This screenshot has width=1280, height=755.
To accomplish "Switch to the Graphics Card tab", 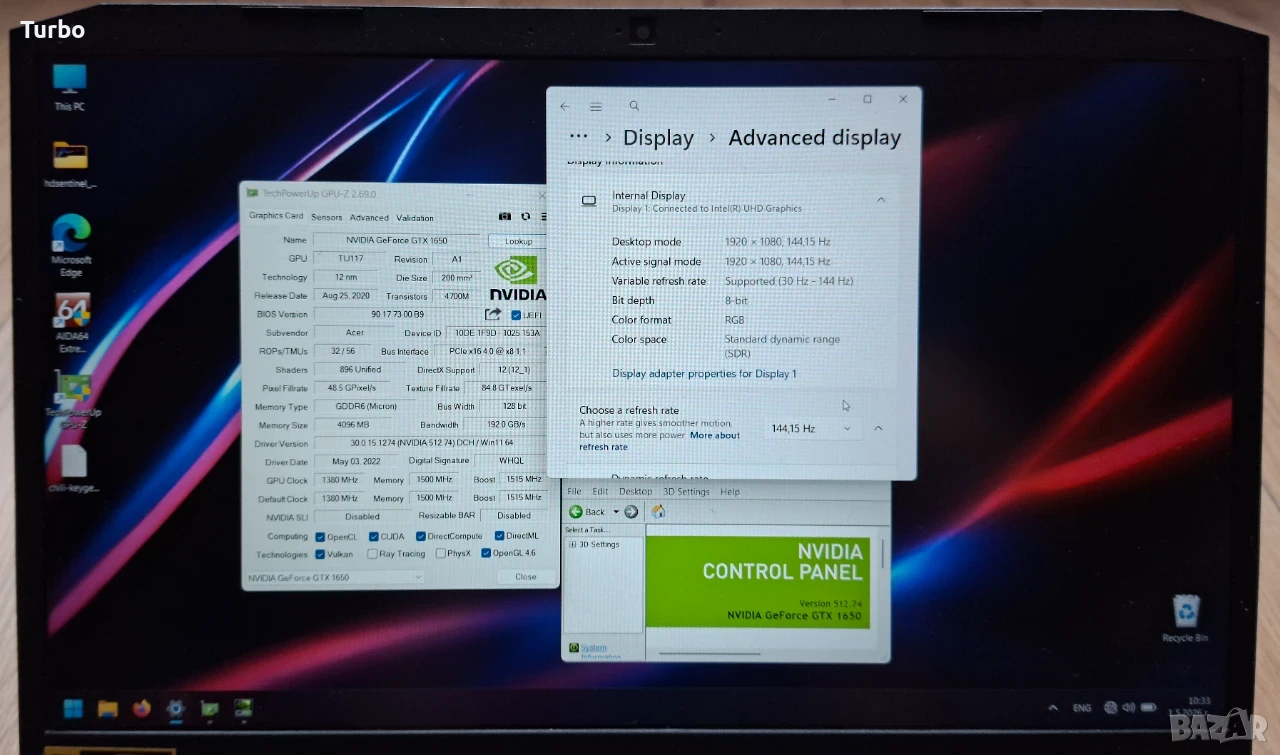I will point(276,216).
